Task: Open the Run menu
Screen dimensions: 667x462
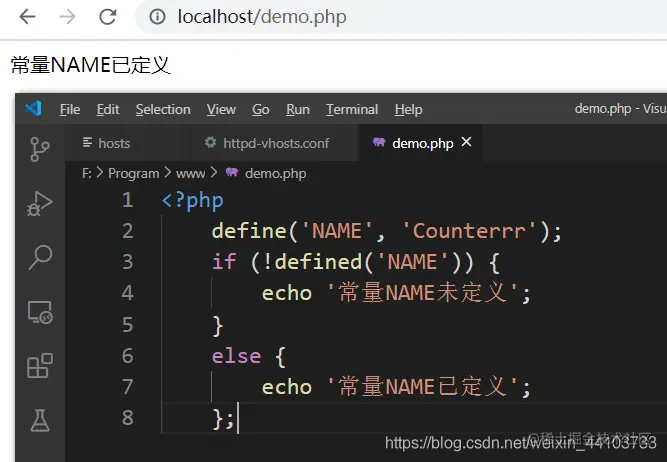Action: pyautogui.click(x=298, y=110)
